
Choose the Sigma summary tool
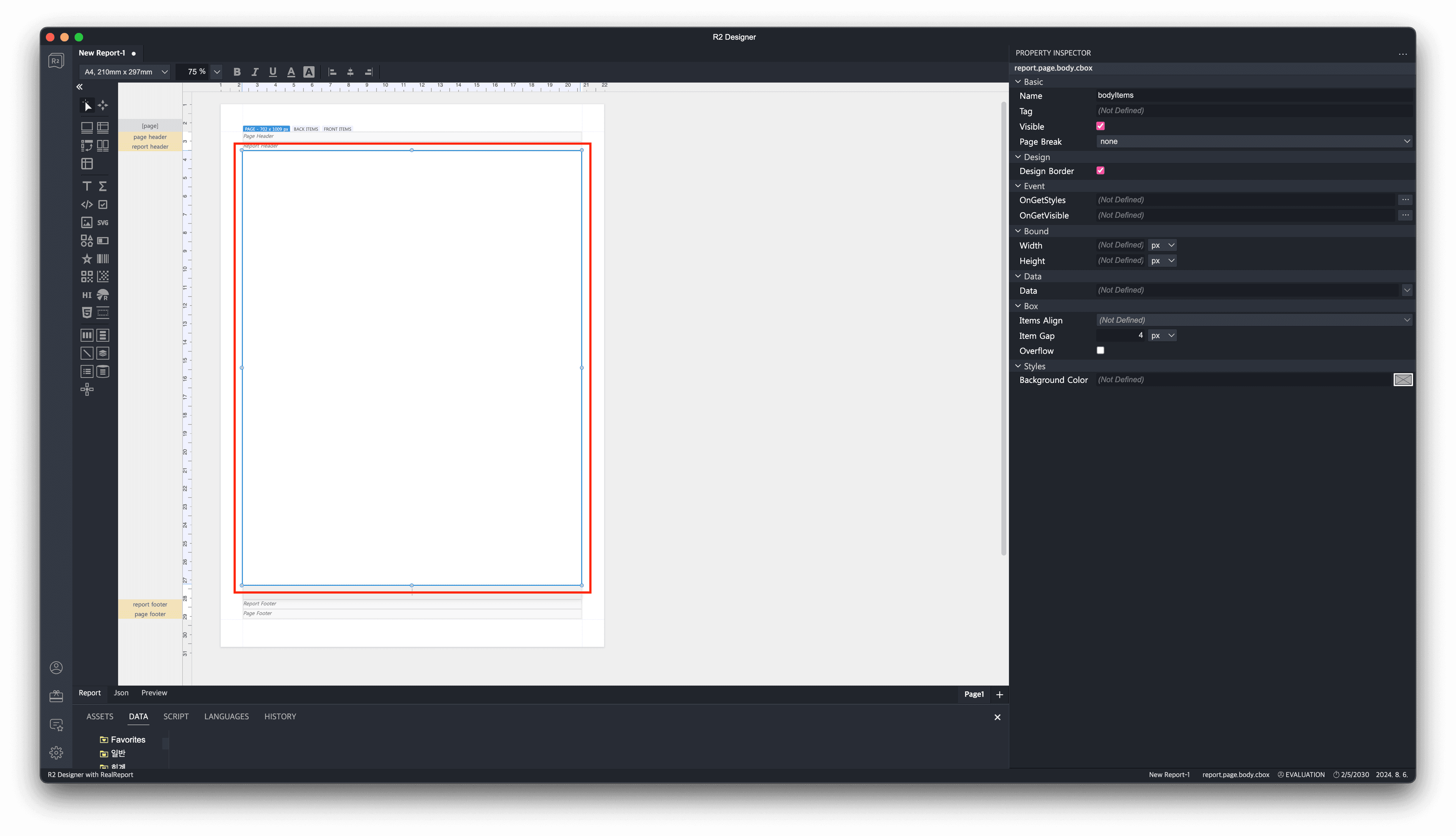103,186
